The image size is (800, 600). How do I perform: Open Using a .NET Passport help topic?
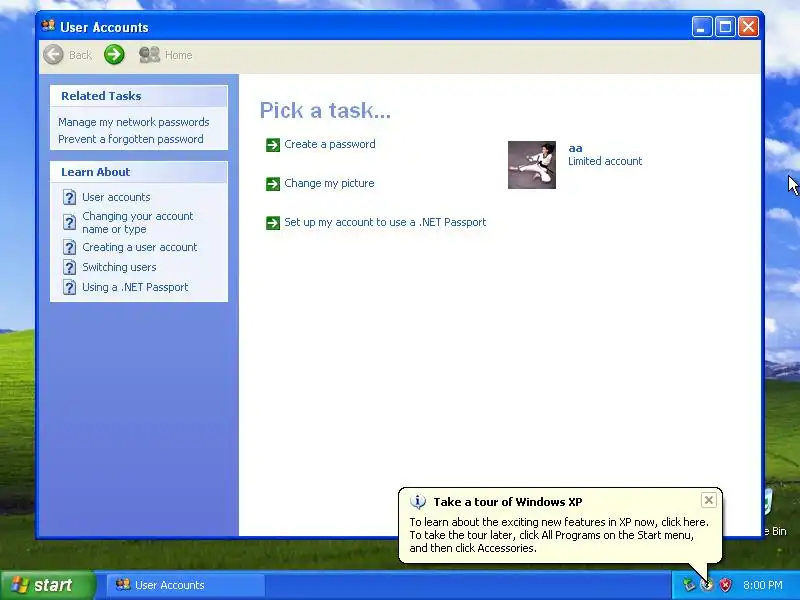click(x=135, y=287)
